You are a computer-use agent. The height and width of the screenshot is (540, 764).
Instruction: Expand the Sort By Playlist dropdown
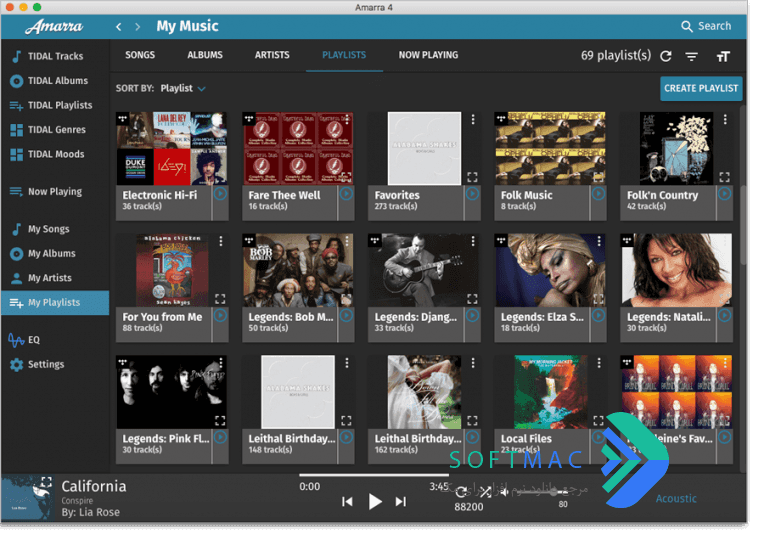[x=183, y=88]
